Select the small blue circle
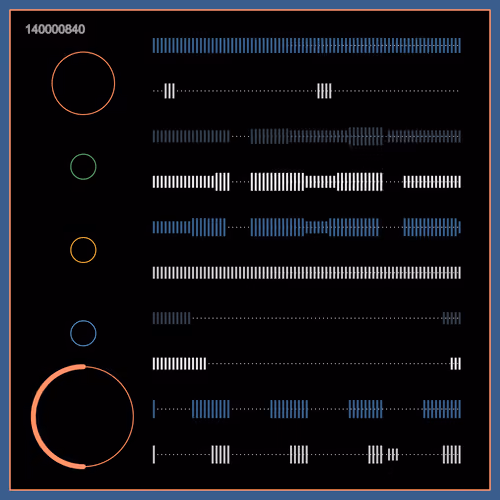This screenshot has width=500, height=500. [x=83, y=333]
